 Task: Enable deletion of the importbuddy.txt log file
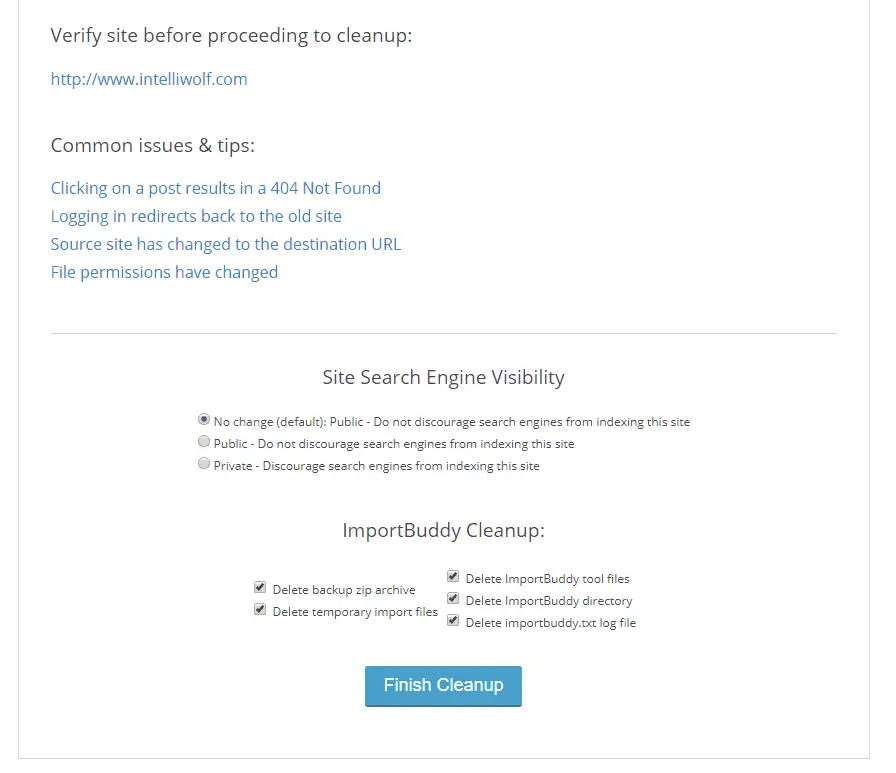453,620
